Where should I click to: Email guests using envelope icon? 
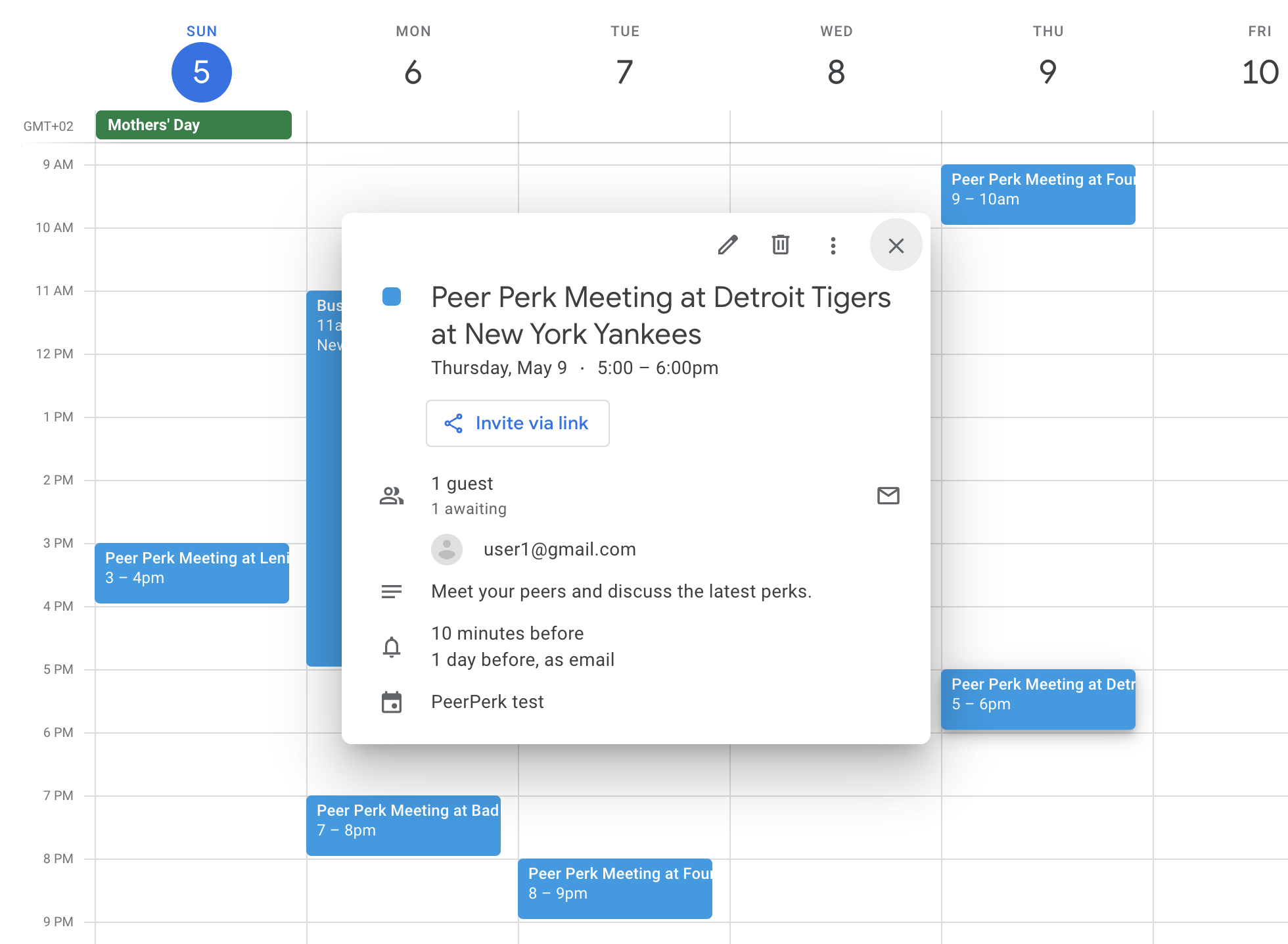pyautogui.click(x=888, y=496)
